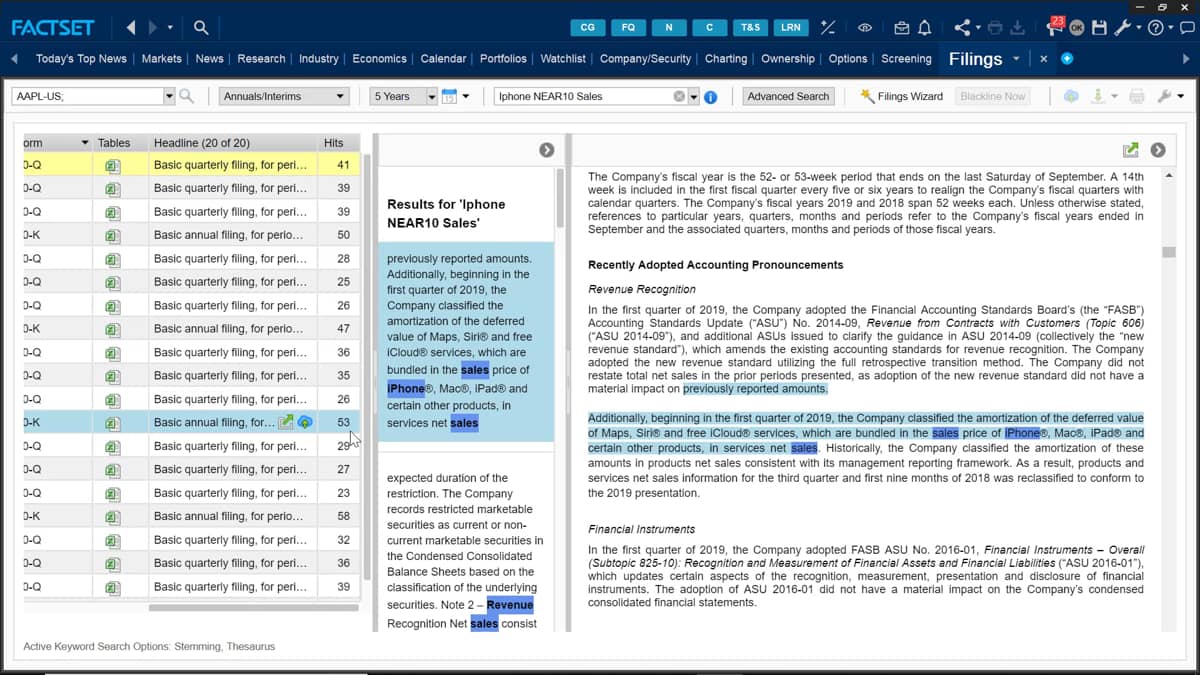Open the chat bubble icon
The image size is (1200, 675).
(1186, 28)
